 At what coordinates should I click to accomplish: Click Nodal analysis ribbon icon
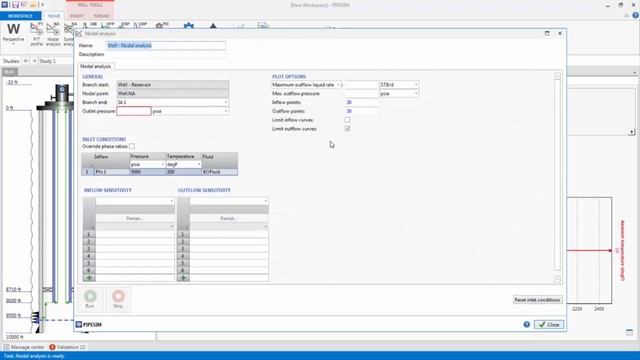tap(53, 34)
